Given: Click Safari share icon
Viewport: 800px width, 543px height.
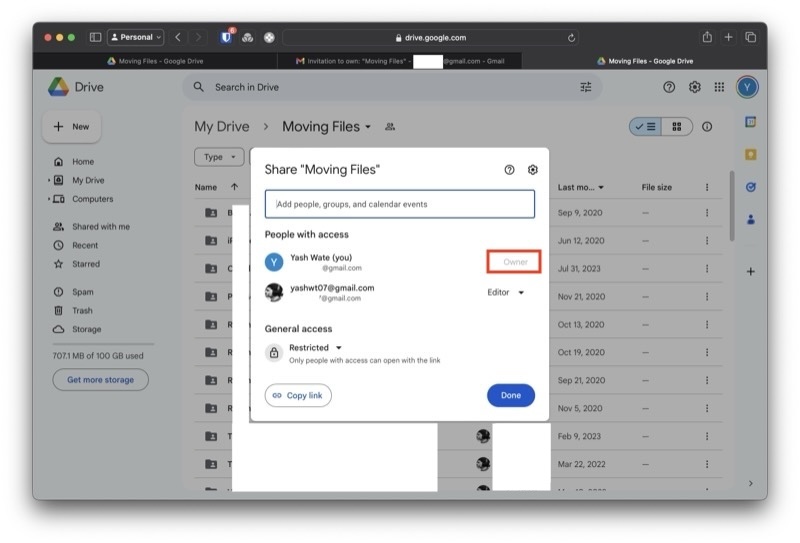Looking at the screenshot, I should pyautogui.click(x=707, y=37).
